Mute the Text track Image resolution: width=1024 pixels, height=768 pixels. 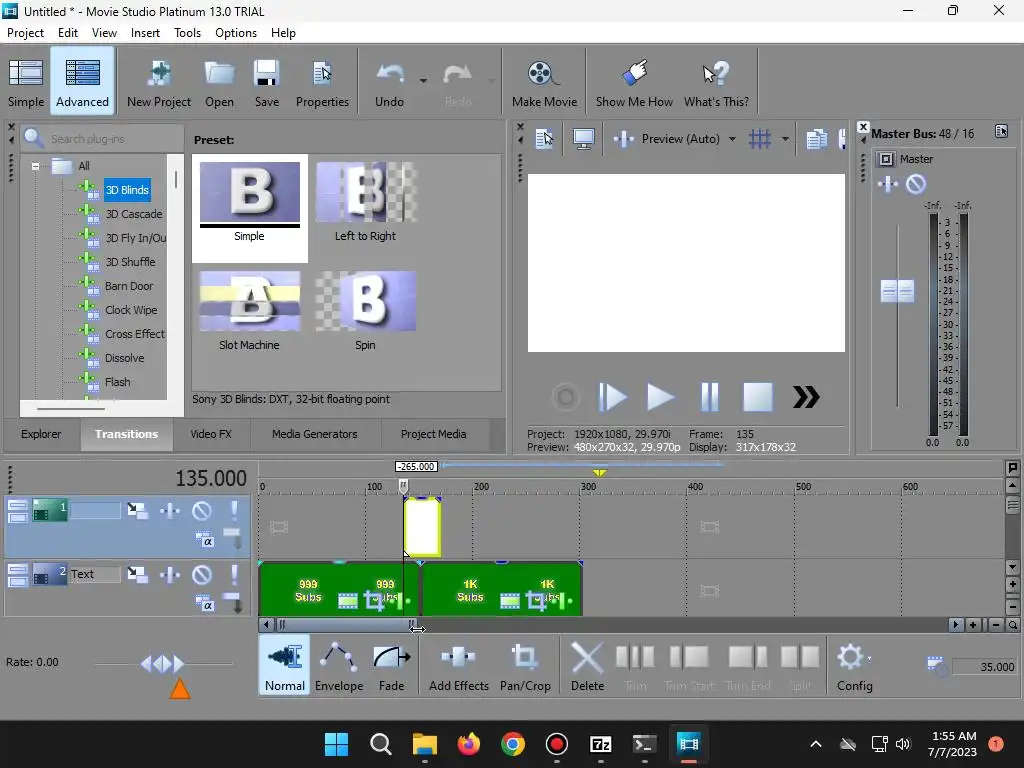tap(202, 574)
